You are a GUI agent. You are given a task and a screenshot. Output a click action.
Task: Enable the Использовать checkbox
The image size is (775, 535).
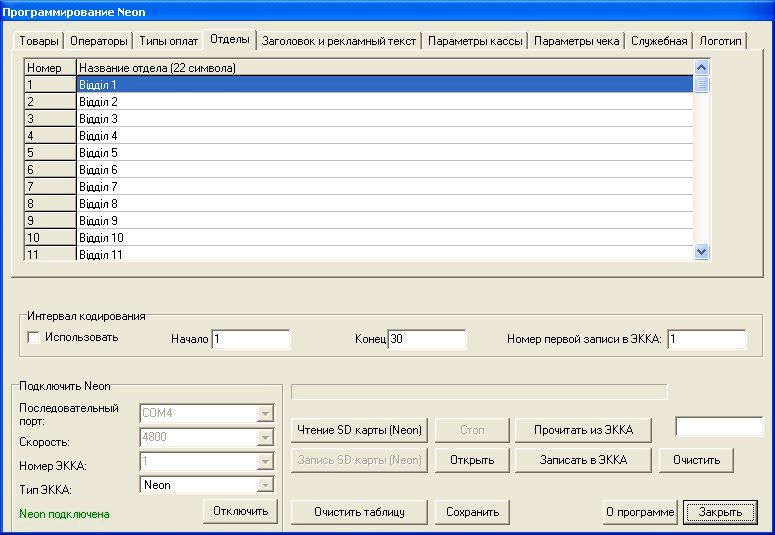[34, 337]
